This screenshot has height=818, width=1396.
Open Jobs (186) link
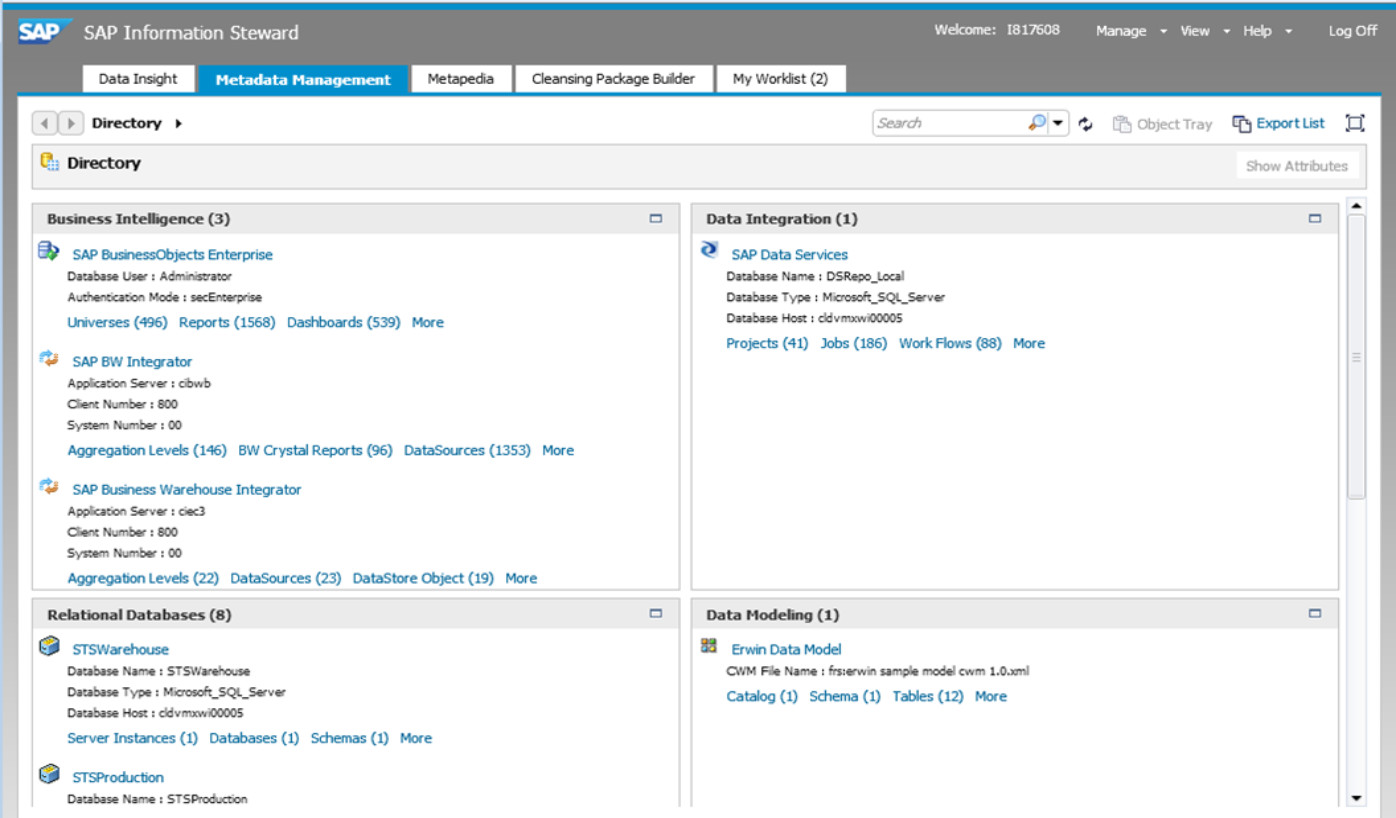(854, 343)
